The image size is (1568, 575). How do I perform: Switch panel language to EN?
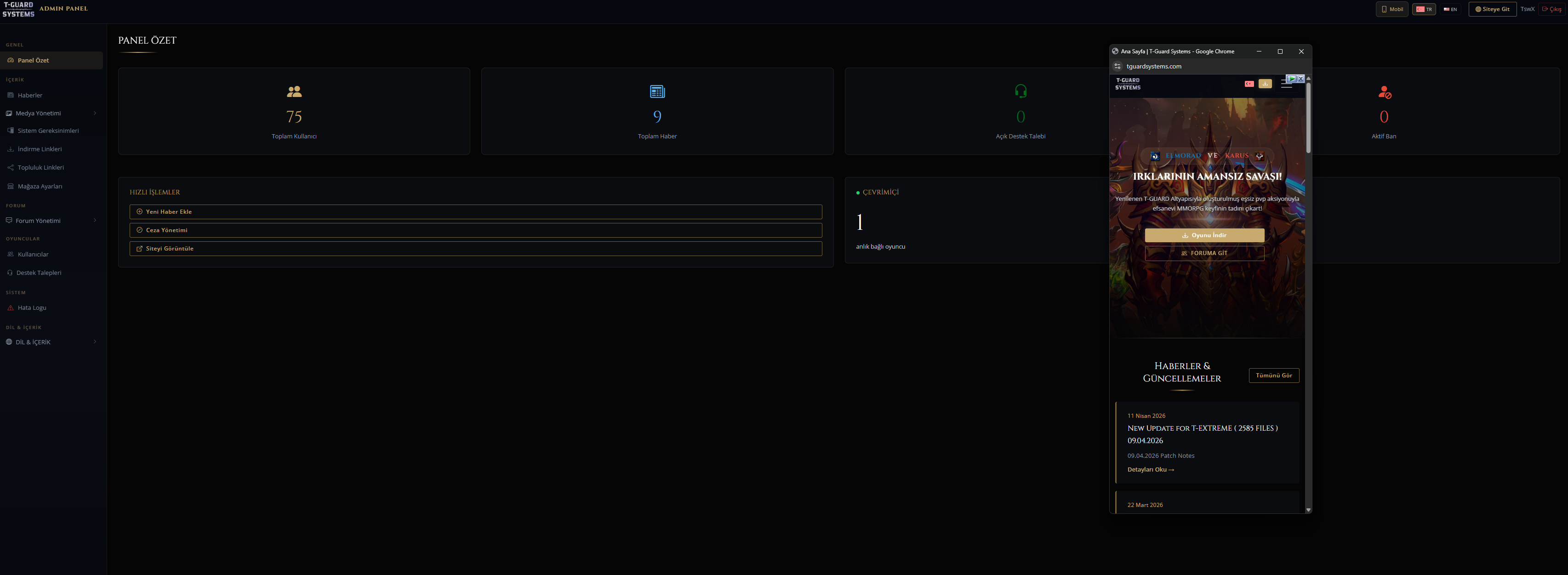coord(1450,9)
